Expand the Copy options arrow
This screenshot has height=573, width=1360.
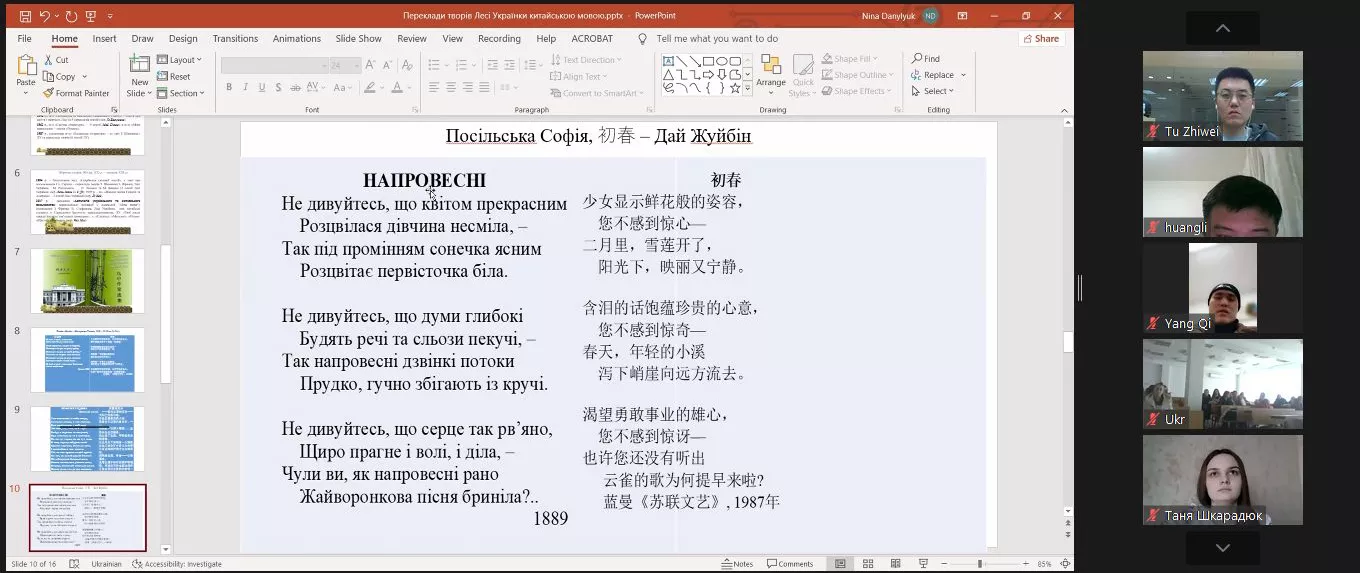[84, 76]
